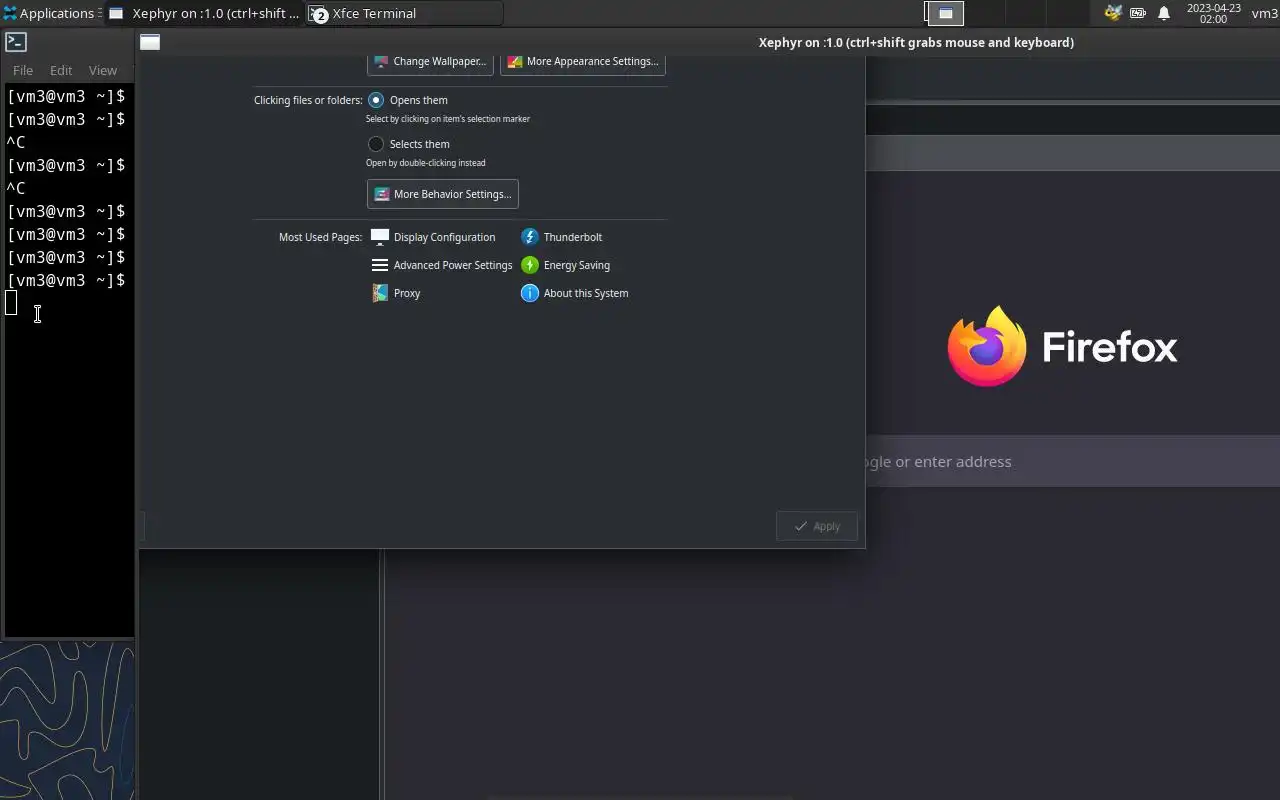Open More Appearance Settings
The width and height of the screenshot is (1280, 800).
(x=583, y=61)
